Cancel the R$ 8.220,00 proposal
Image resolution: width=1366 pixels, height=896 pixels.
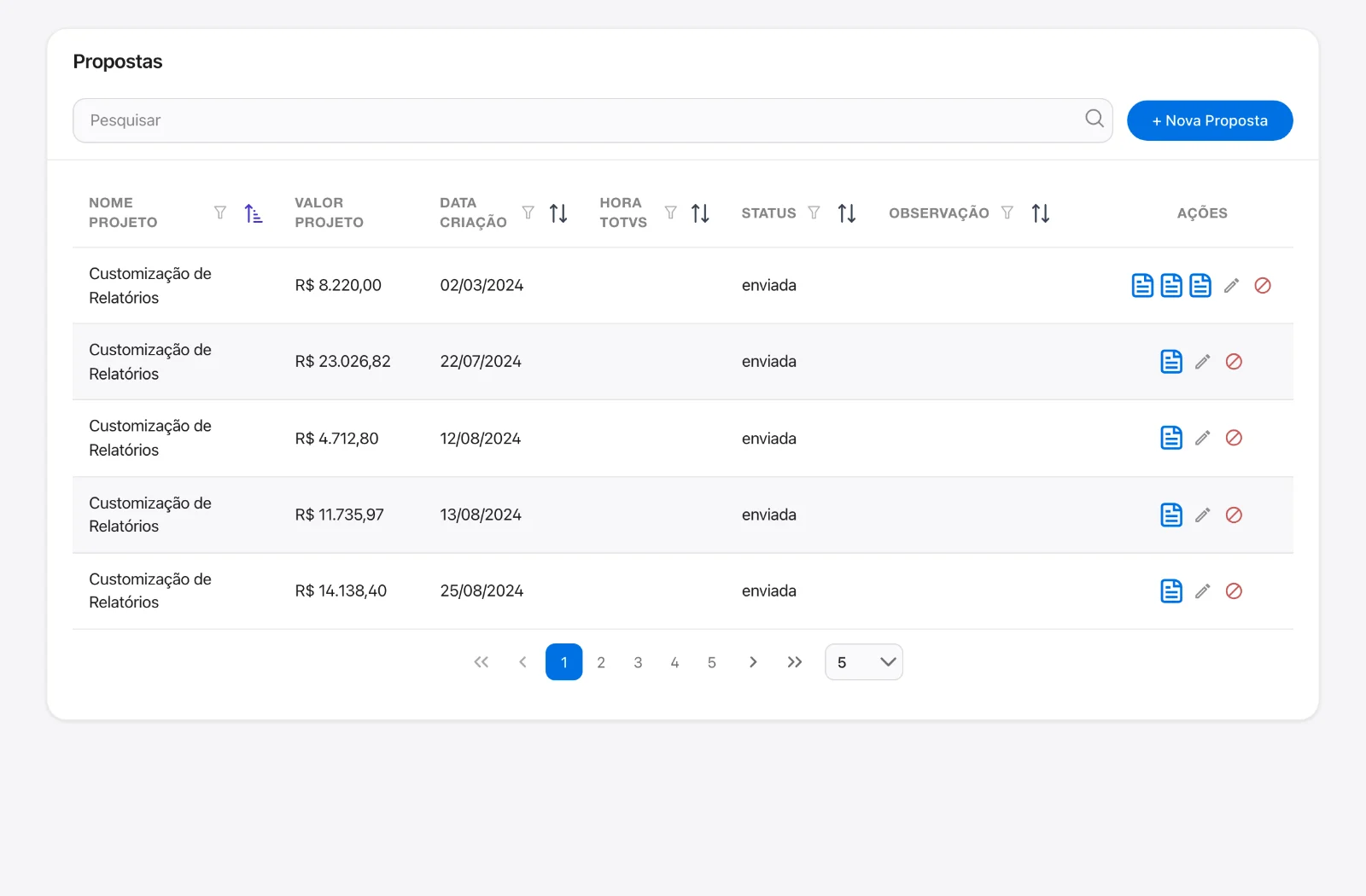click(x=1263, y=286)
